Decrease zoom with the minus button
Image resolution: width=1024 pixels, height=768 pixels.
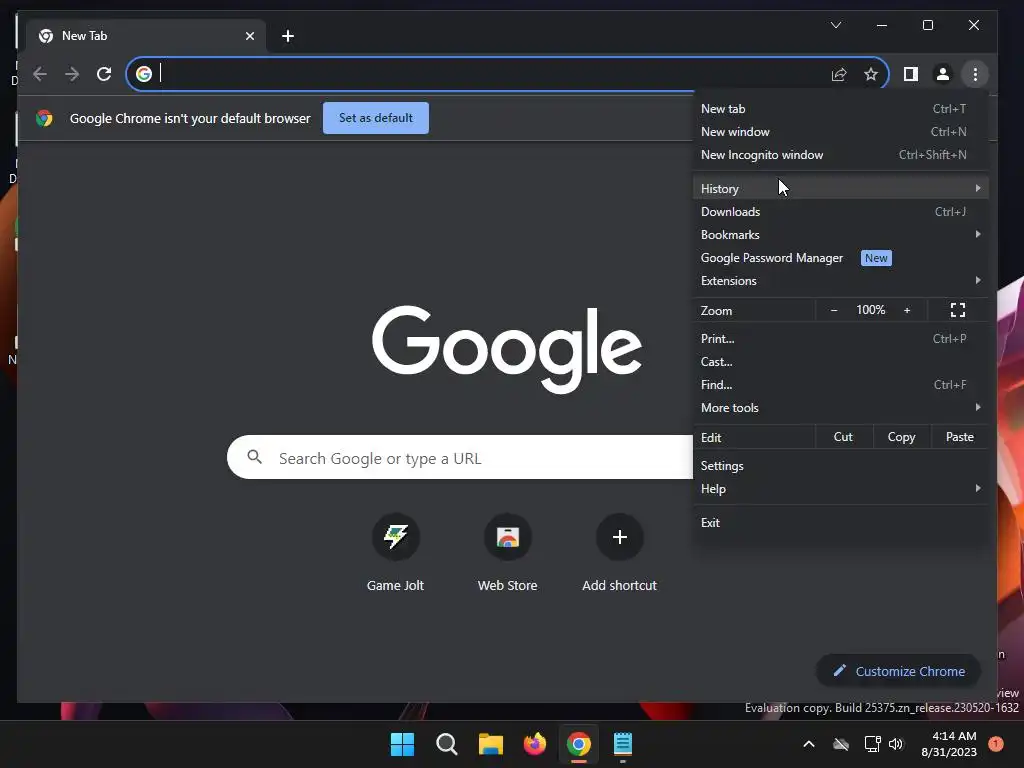pyautogui.click(x=834, y=310)
